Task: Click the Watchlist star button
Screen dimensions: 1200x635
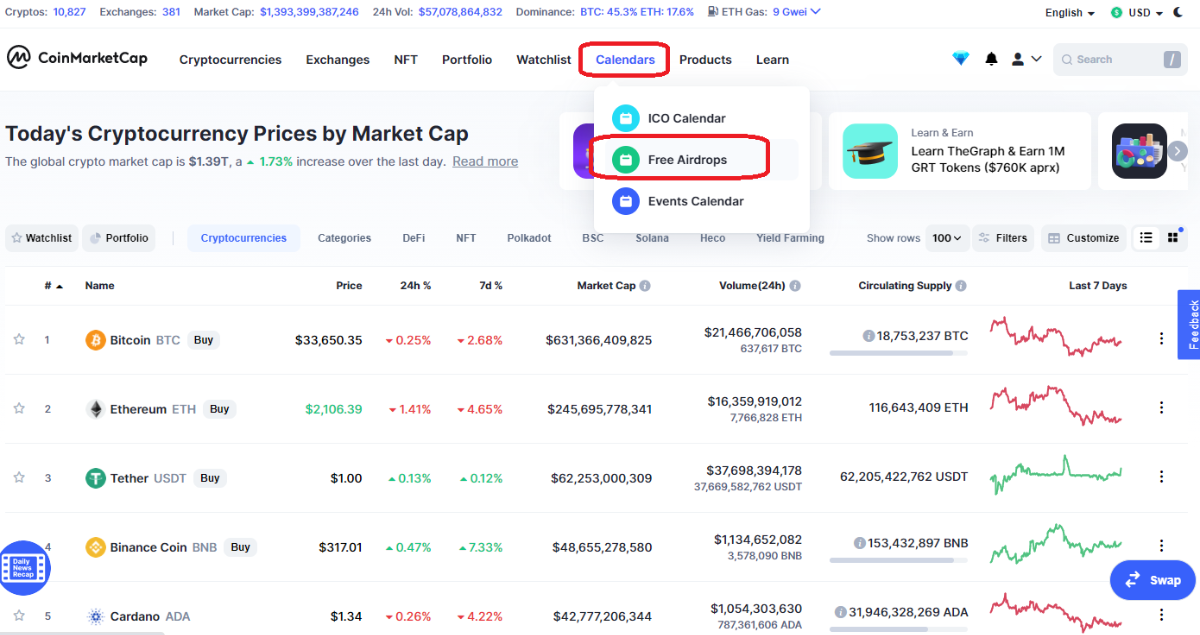Action: (43, 238)
